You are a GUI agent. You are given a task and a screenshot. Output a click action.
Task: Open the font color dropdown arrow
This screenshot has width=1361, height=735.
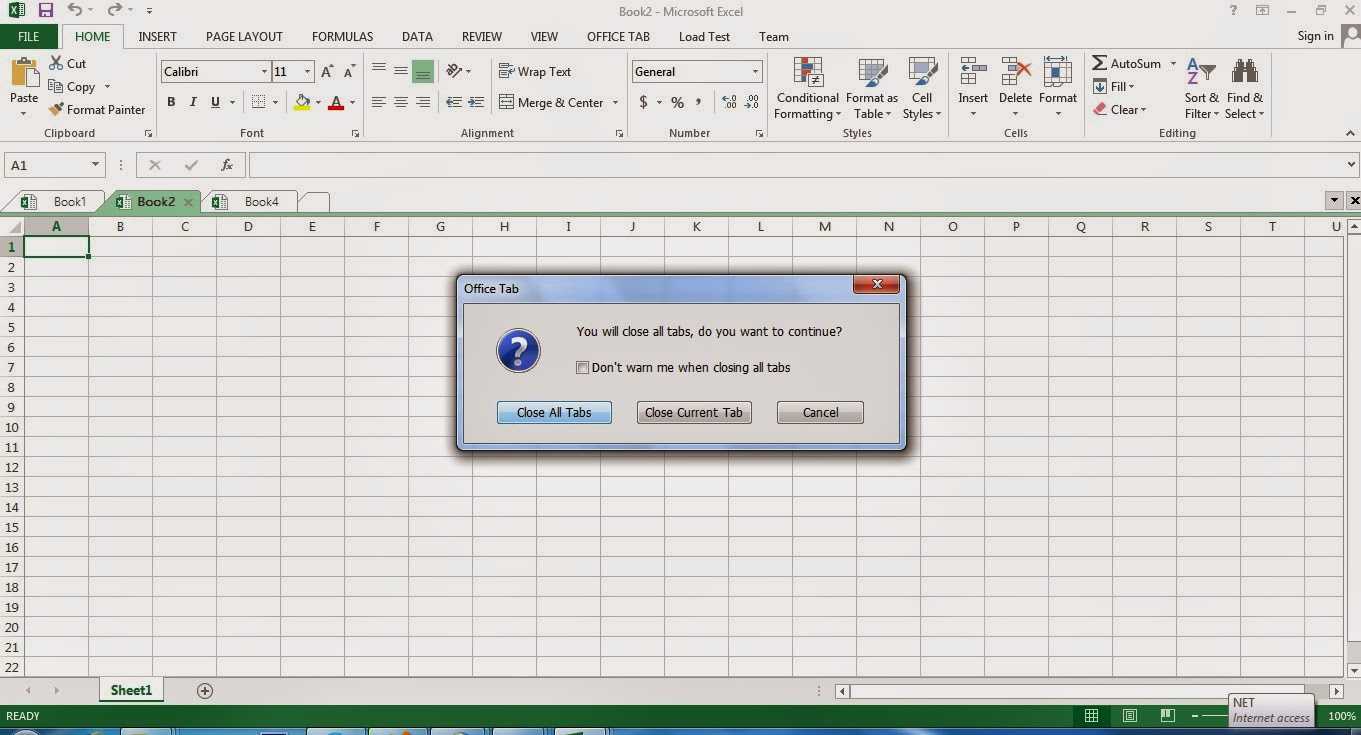pos(352,102)
